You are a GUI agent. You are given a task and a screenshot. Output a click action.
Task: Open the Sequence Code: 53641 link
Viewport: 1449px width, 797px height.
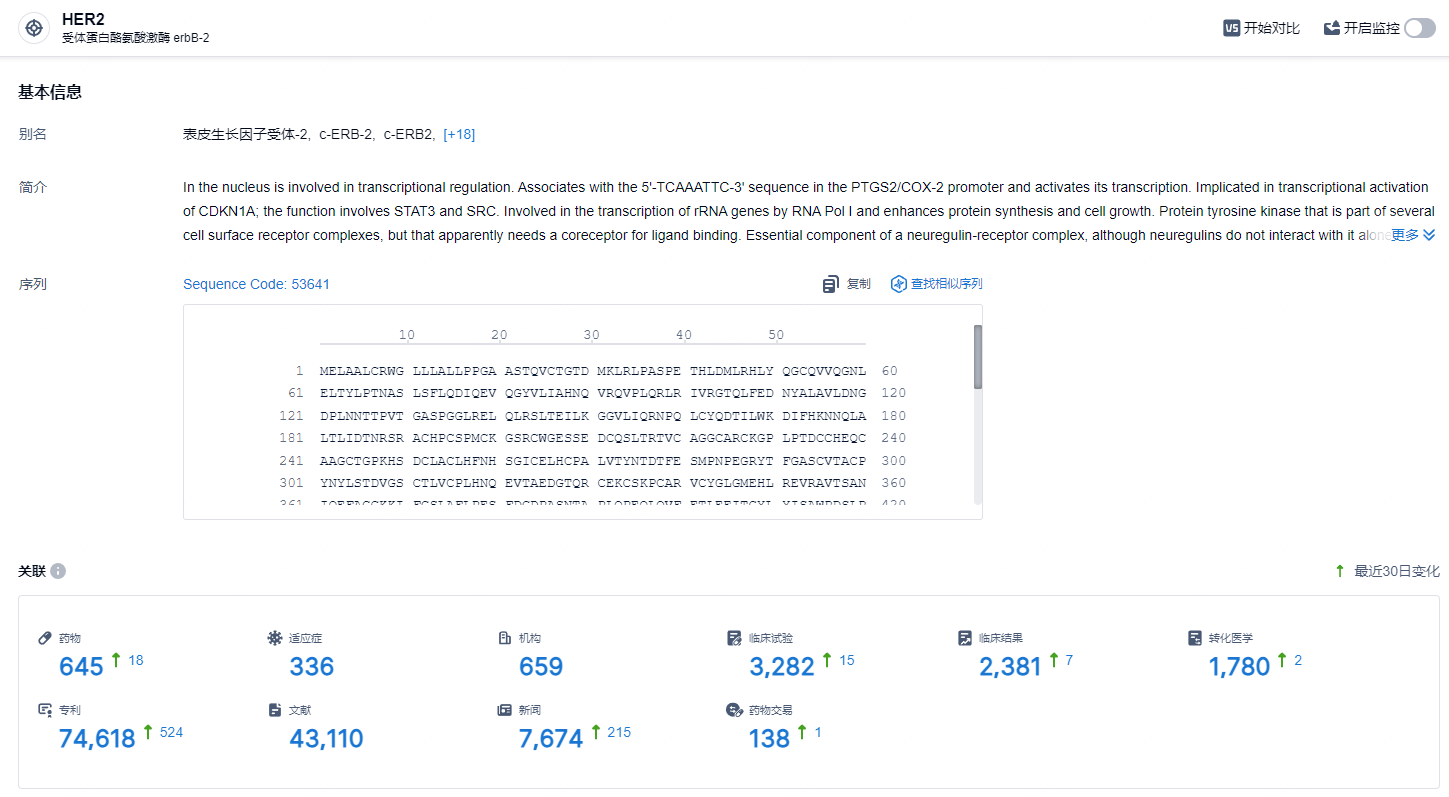[x=256, y=284]
